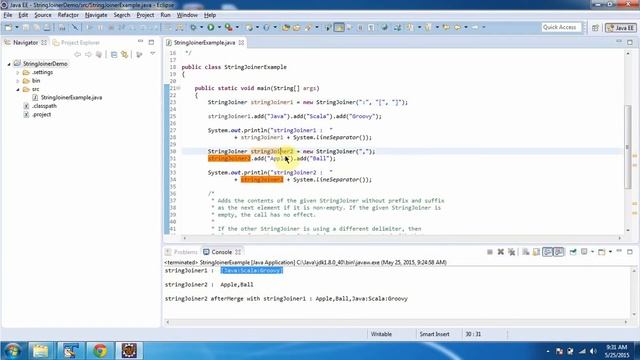This screenshot has width=640, height=360.
Task: Click the Print toolbar icon
Action: (47, 27)
